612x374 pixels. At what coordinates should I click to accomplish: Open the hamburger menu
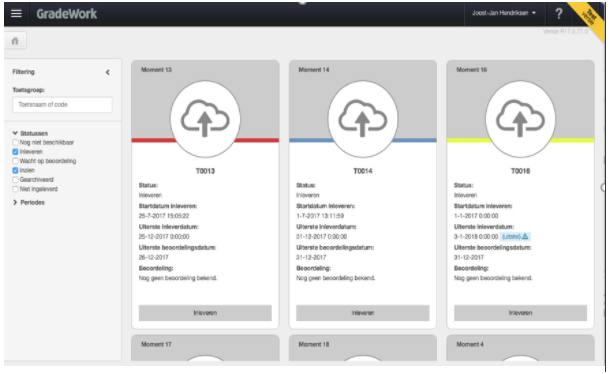point(16,14)
